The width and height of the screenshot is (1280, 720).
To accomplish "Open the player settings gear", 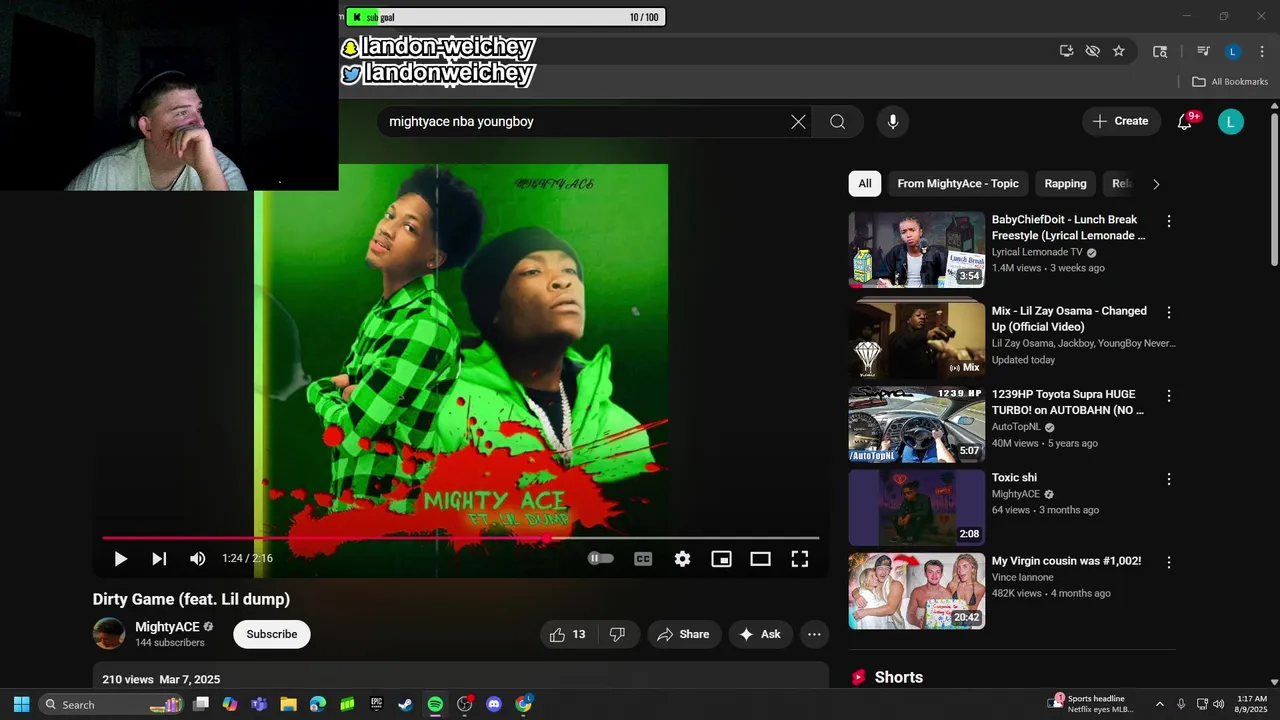I will (682, 559).
